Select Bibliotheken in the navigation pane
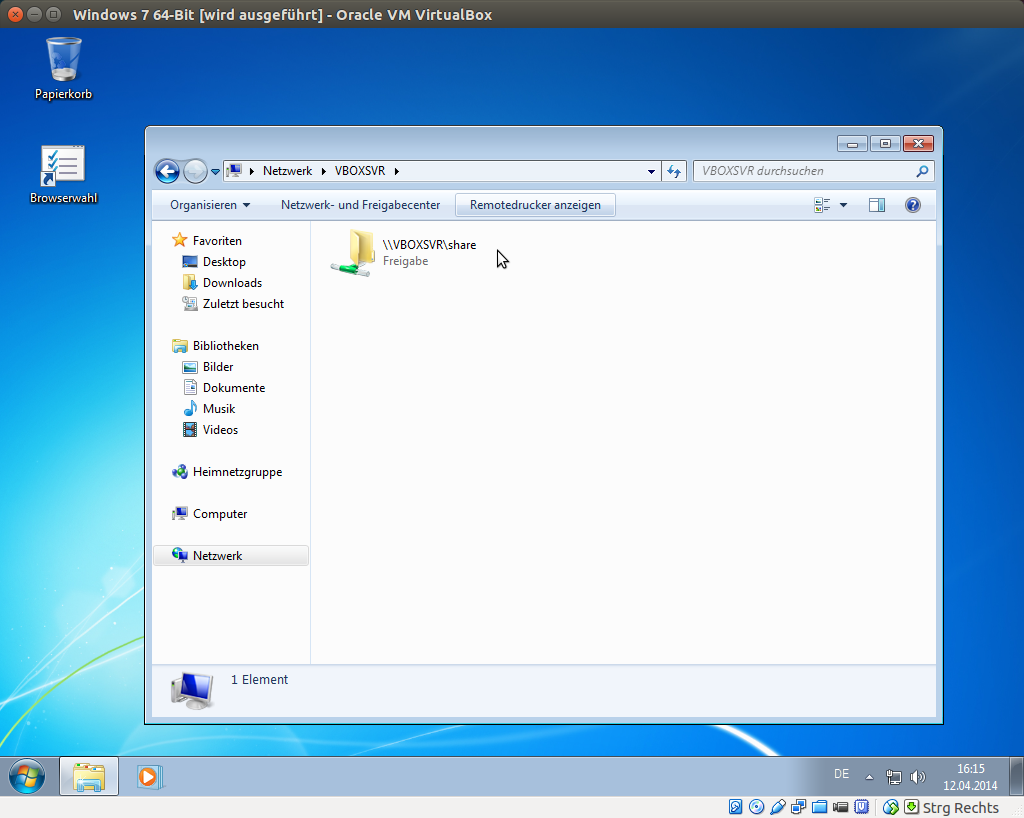The image size is (1024, 818). tap(225, 346)
